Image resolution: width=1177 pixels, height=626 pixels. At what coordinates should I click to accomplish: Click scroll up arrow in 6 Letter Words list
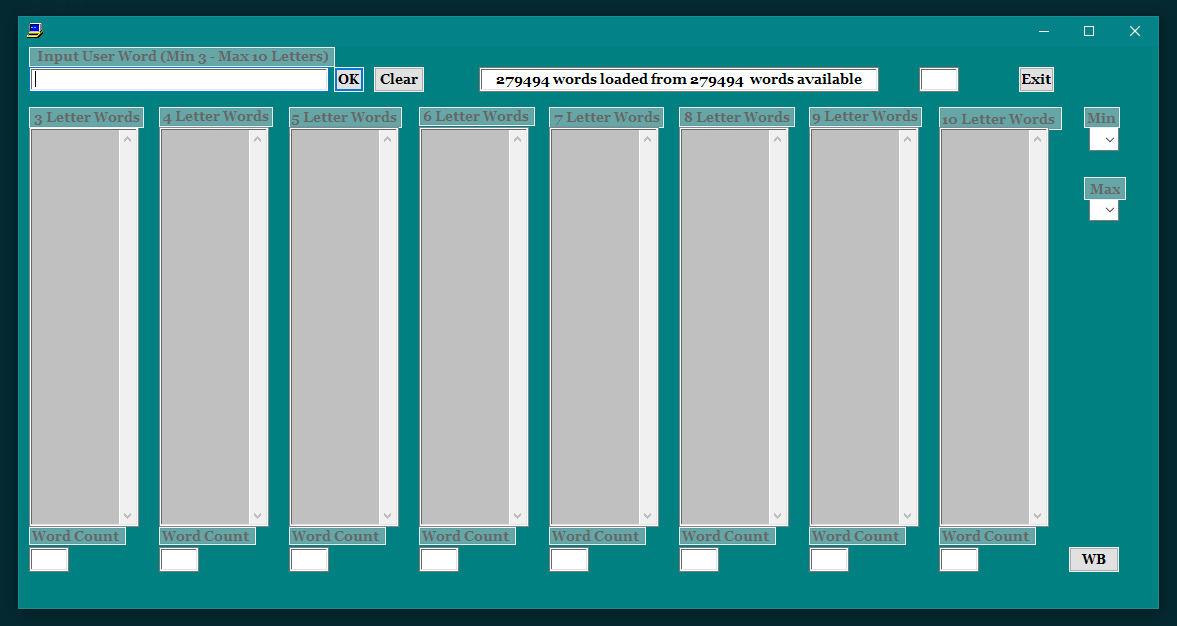tap(517, 139)
